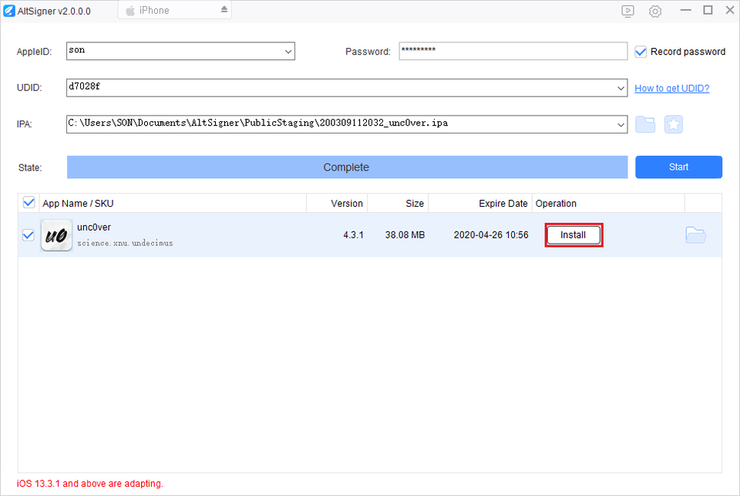
Task: Toggle the select-all apps header checkbox
Action: click(29, 202)
